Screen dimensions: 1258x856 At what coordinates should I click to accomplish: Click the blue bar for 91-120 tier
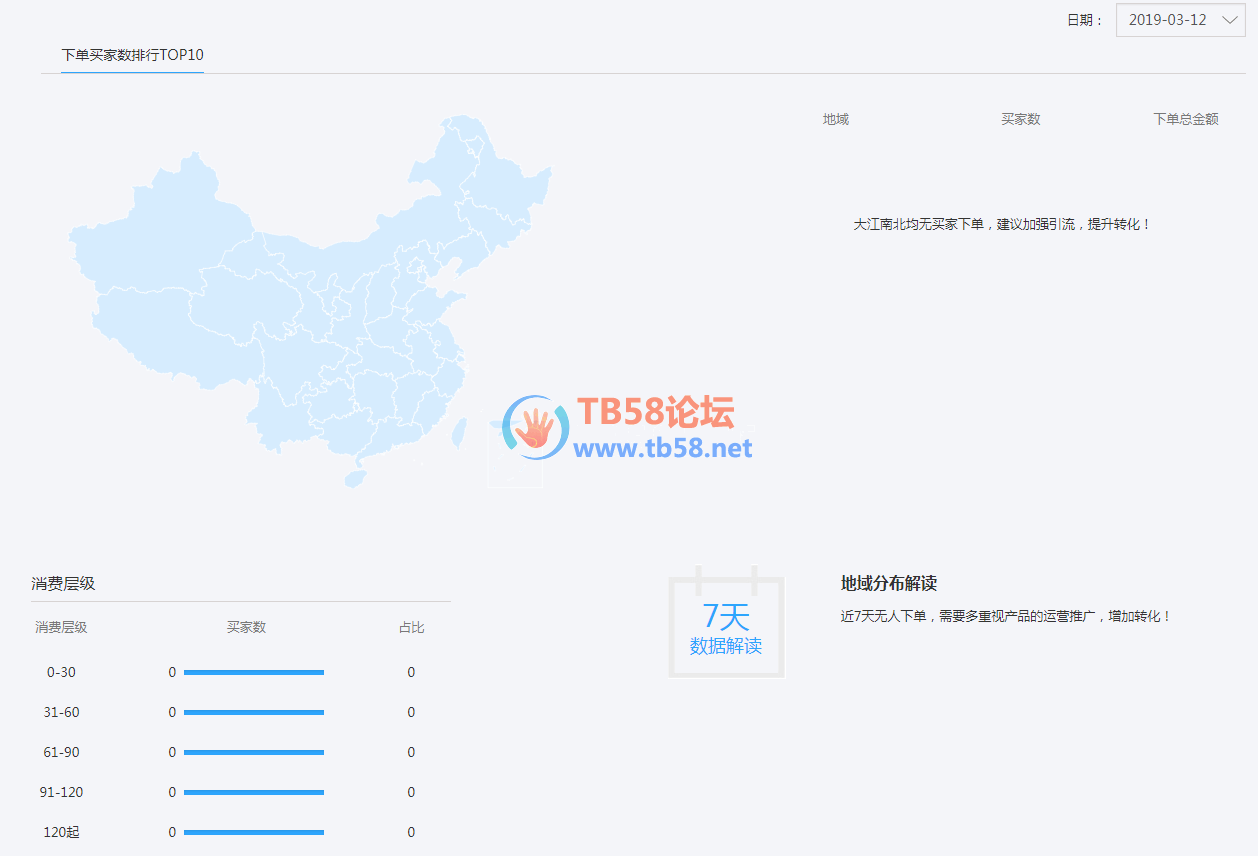click(x=254, y=793)
